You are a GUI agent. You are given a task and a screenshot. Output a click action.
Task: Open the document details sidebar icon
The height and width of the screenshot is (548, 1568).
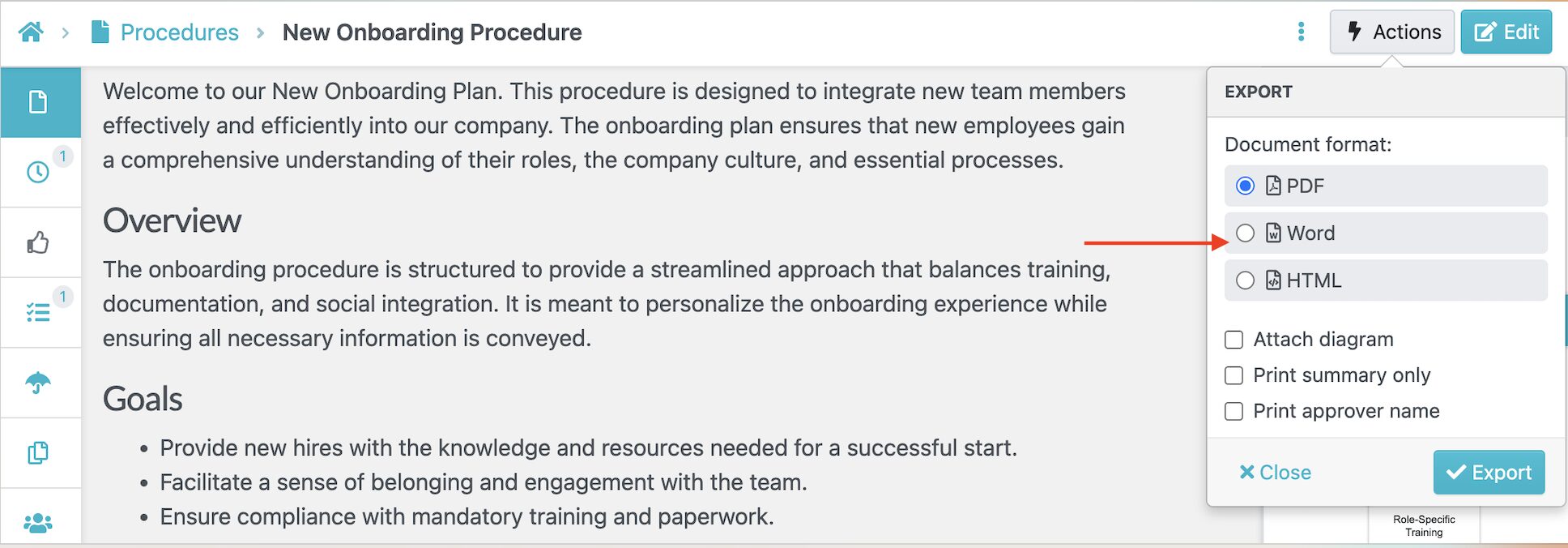coord(39,102)
